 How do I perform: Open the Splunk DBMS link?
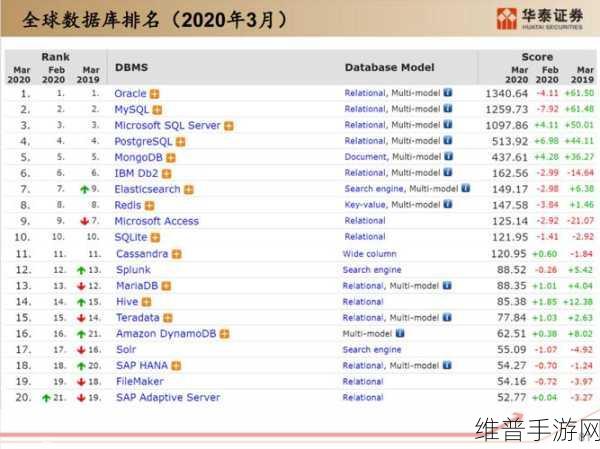point(133,270)
